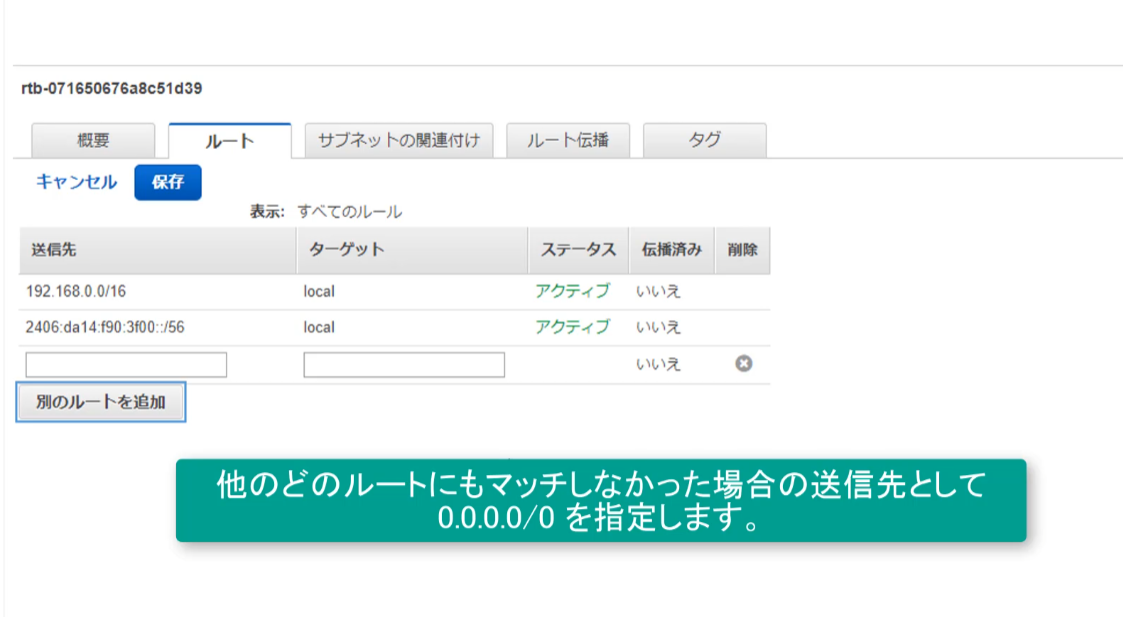
Task: Click the ターゲット column header
Action: tap(413, 250)
